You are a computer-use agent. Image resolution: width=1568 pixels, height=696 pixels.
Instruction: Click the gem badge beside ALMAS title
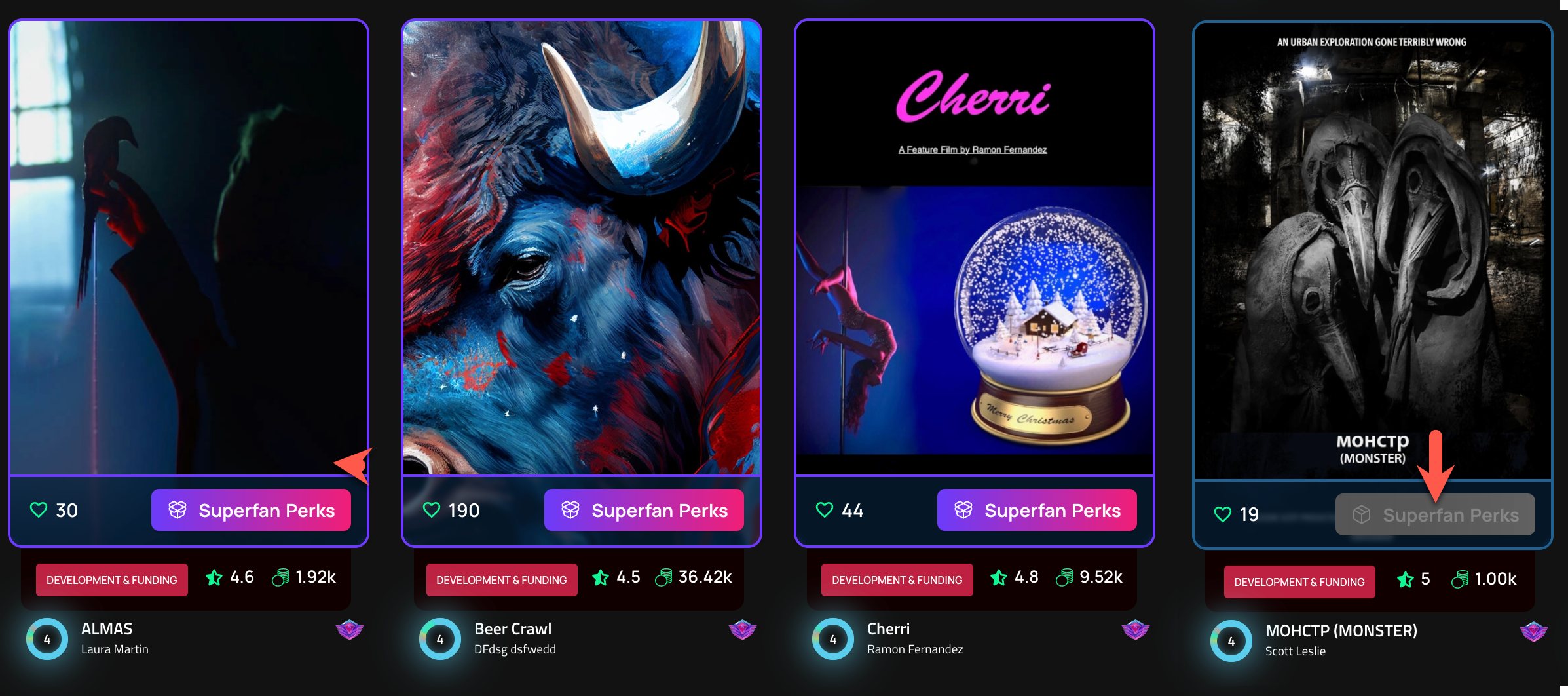[350, 630]
